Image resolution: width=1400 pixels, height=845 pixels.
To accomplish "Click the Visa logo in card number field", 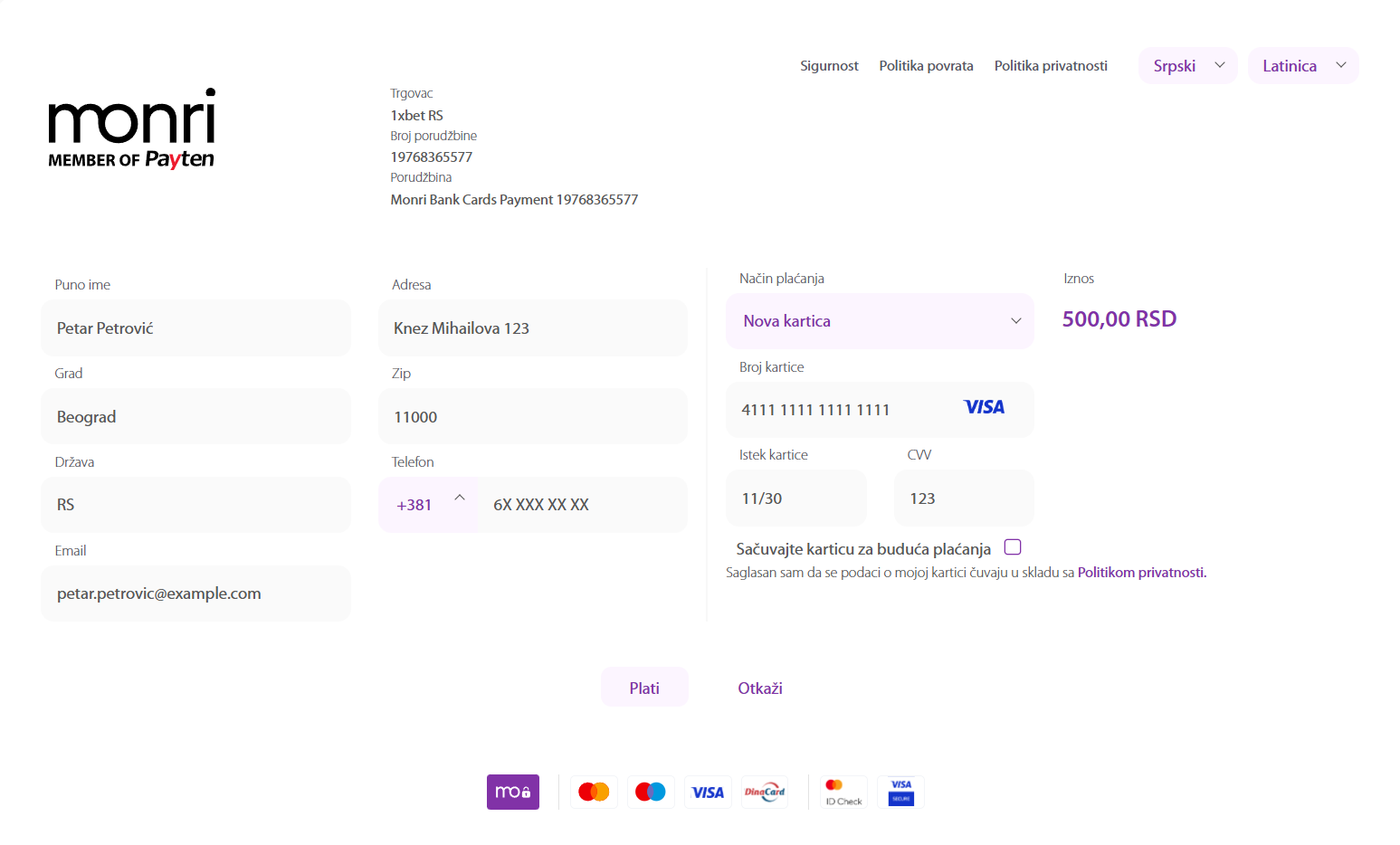I will (x=984, y=408).
